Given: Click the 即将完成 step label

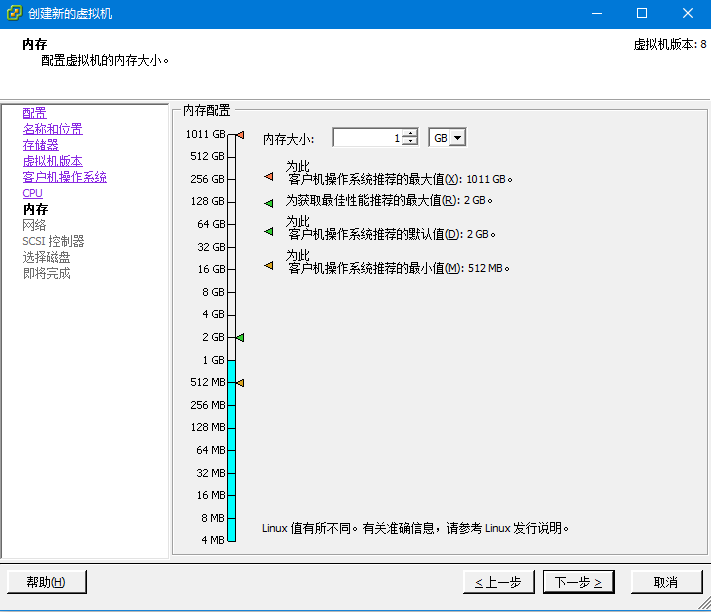Looking at the screenshot, I should 46,273.
